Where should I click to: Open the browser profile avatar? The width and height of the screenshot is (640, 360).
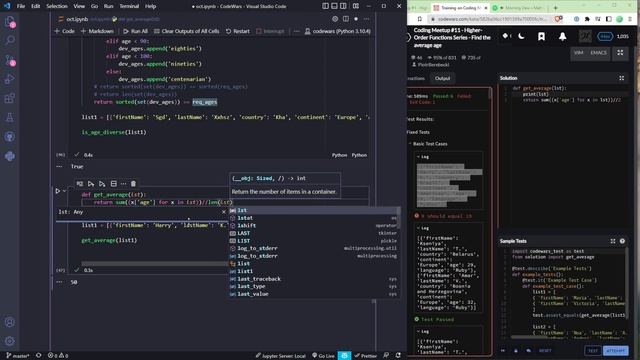(619, 19)
